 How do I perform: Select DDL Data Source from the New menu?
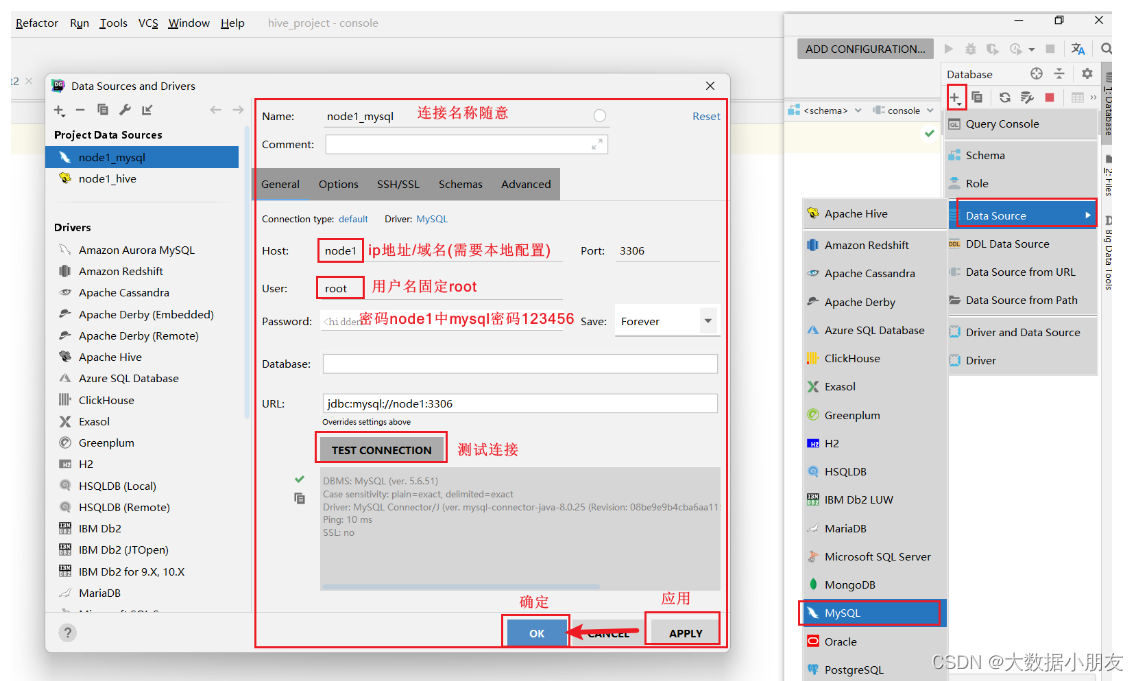[1023, 244]
